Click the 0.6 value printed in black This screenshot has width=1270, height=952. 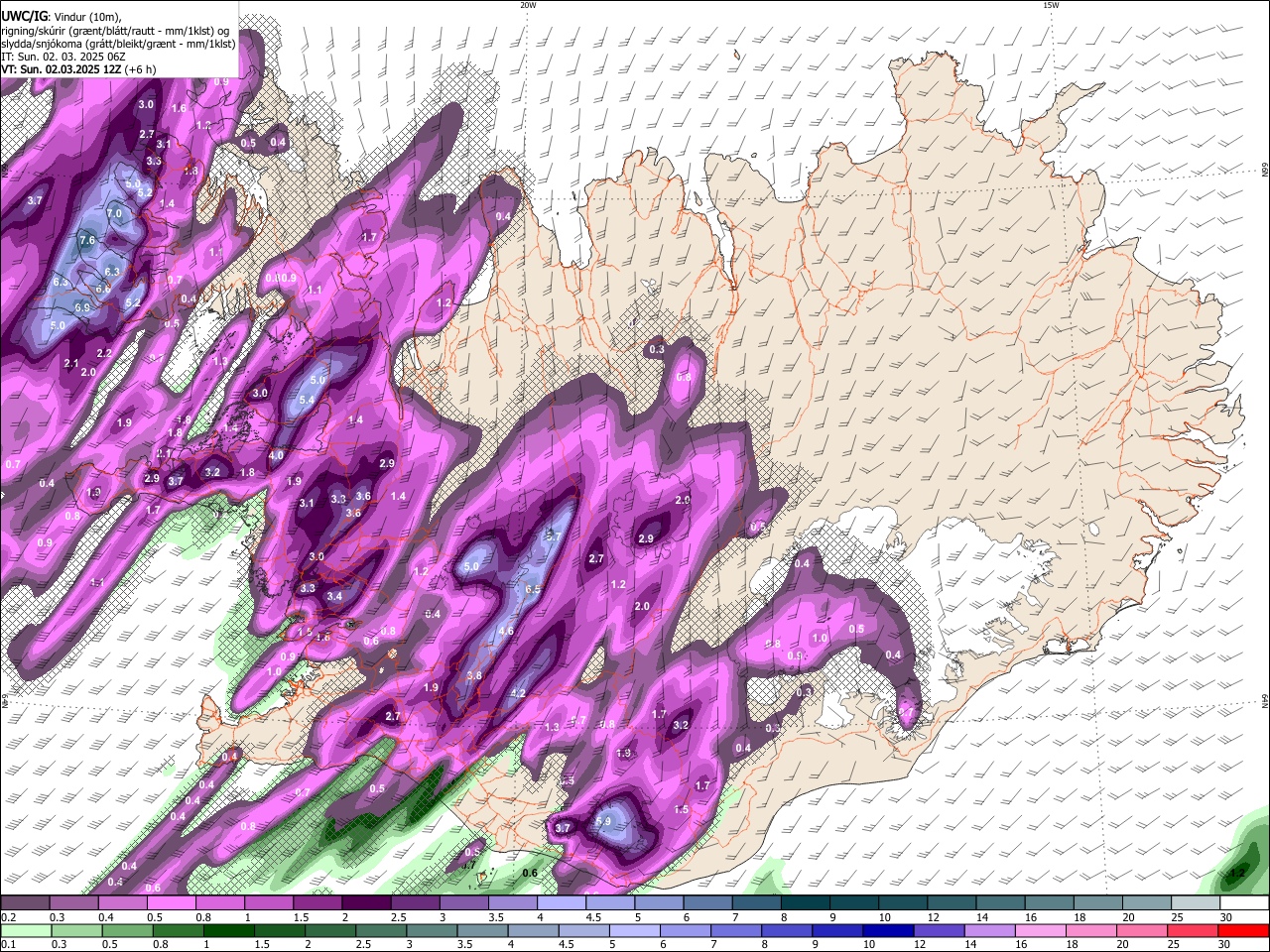[530, 873]
